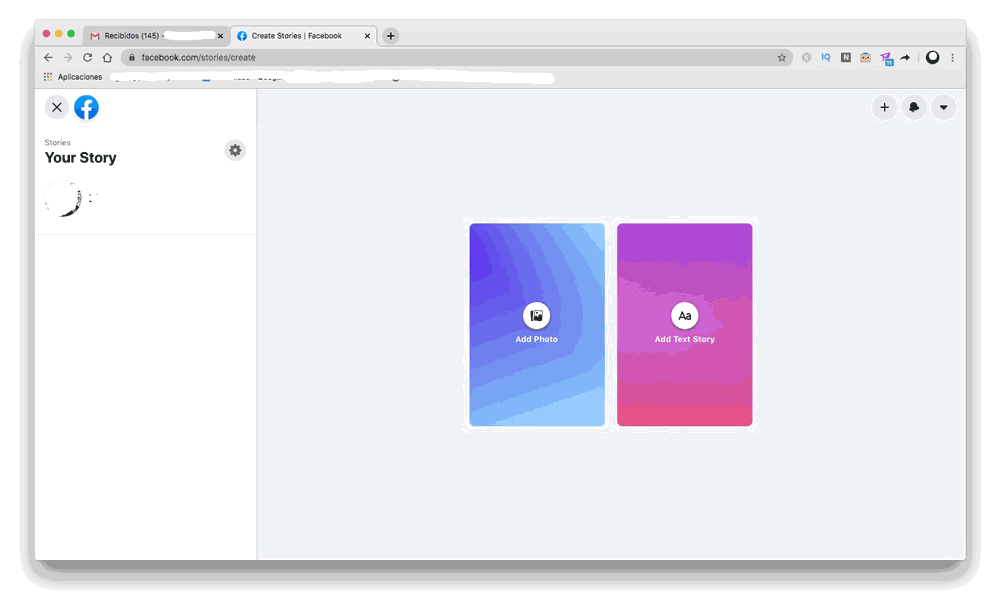Screen dimensions: 1000x609
Task: Click the site lock icon
Action: click(131, 57)
